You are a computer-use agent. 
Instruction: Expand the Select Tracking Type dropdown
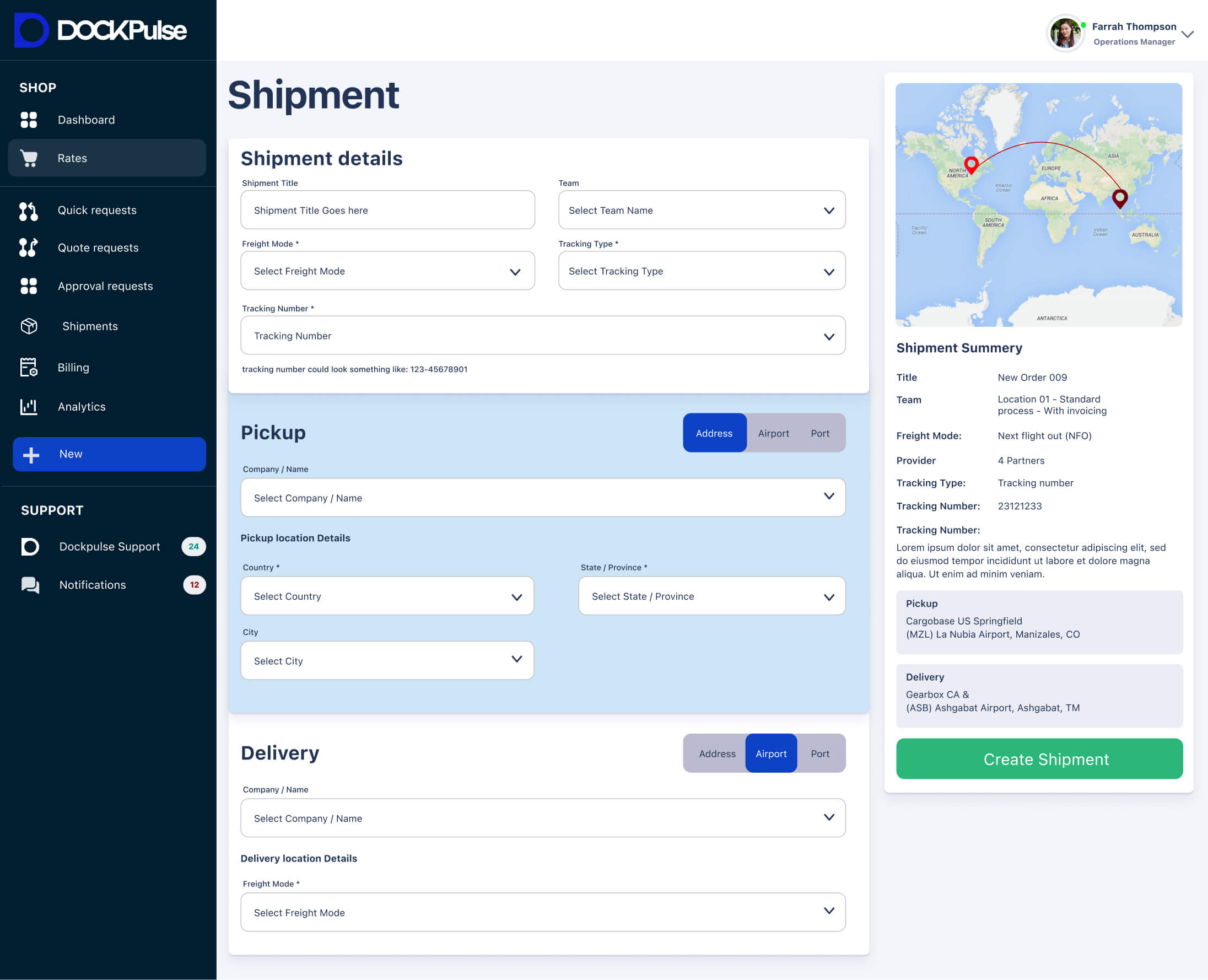point(701,271)
